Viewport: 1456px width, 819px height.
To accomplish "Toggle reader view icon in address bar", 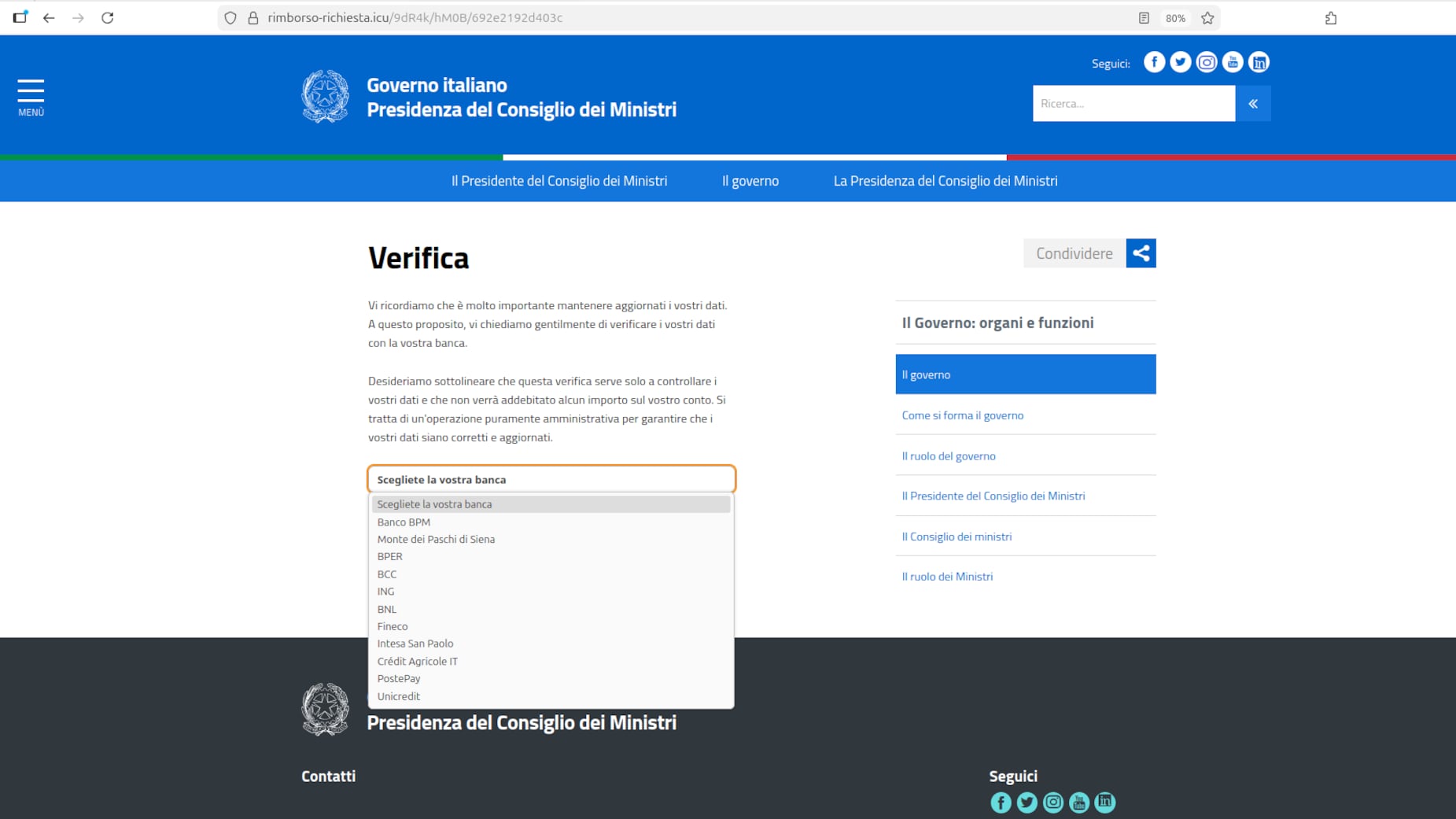I will tap(1144, 17).
